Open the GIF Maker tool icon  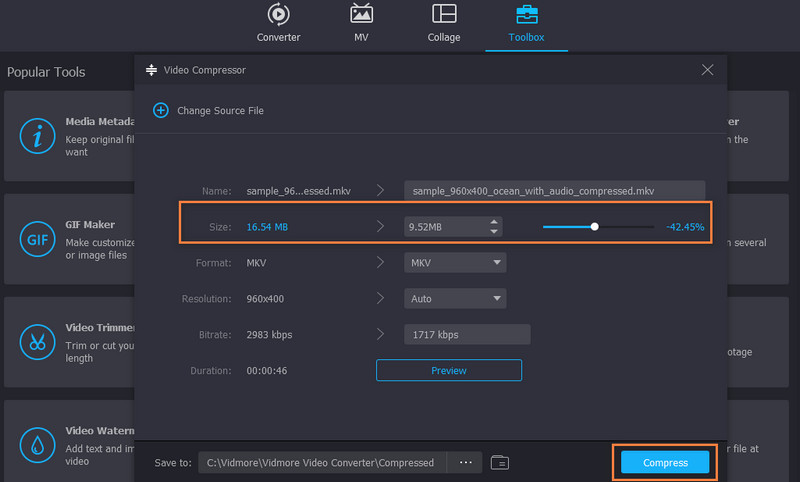pos(37,241)
